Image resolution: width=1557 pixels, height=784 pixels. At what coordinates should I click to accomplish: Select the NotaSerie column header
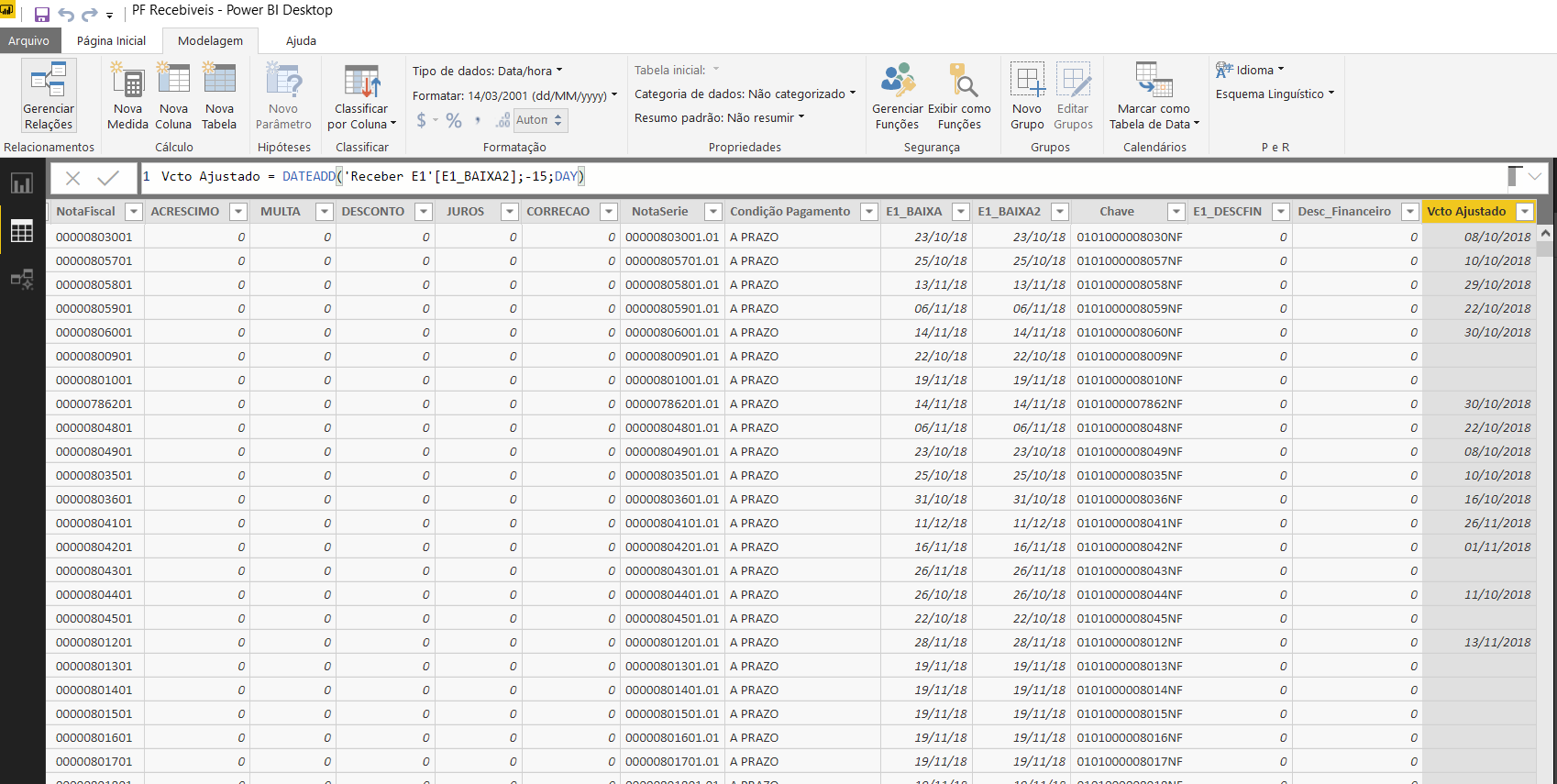[659, 212]
